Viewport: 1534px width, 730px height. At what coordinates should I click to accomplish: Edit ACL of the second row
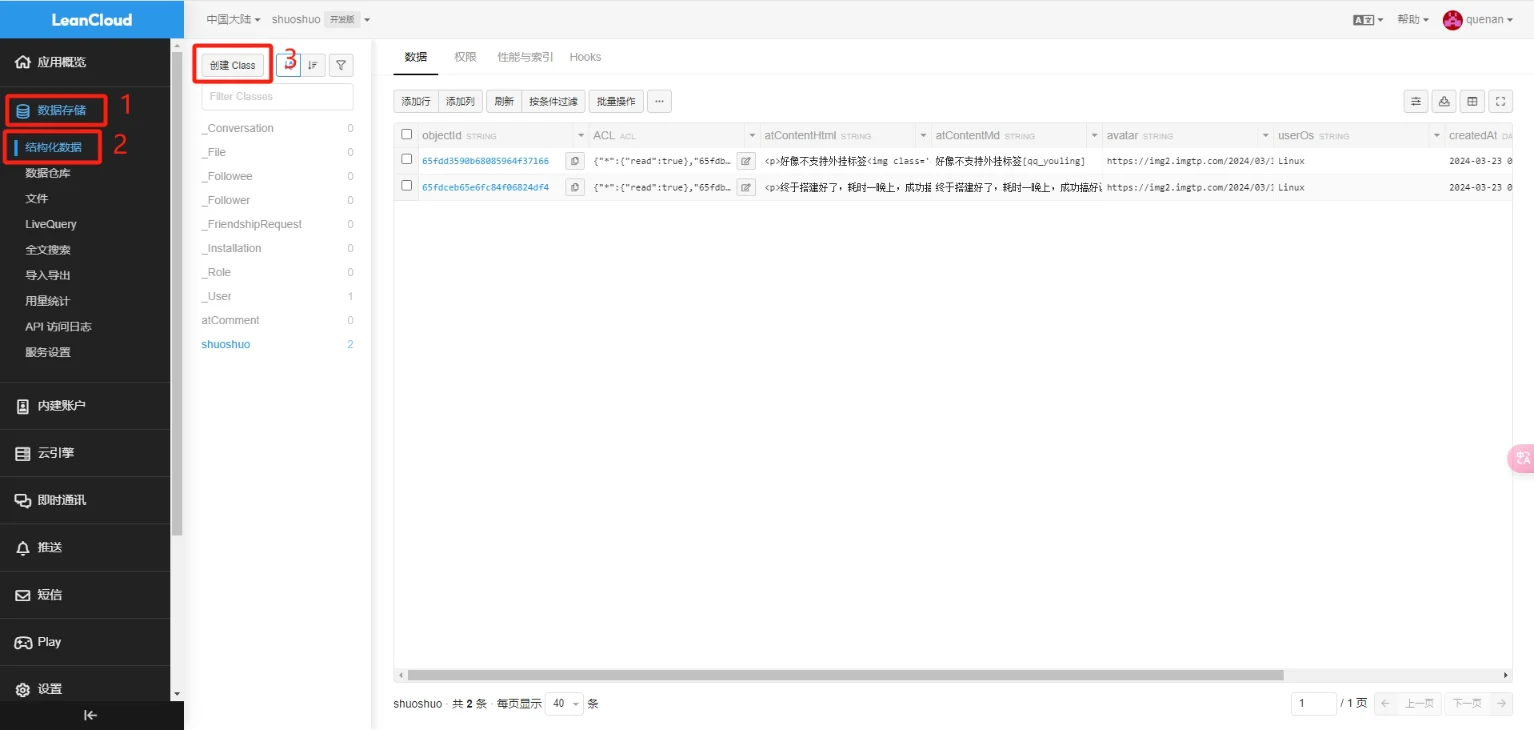746,187
